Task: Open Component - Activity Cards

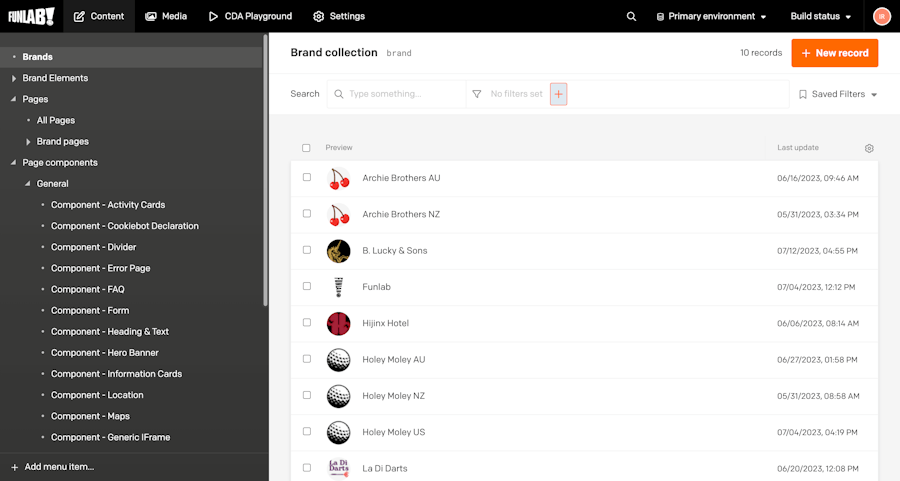Action: tap(108, 205)
